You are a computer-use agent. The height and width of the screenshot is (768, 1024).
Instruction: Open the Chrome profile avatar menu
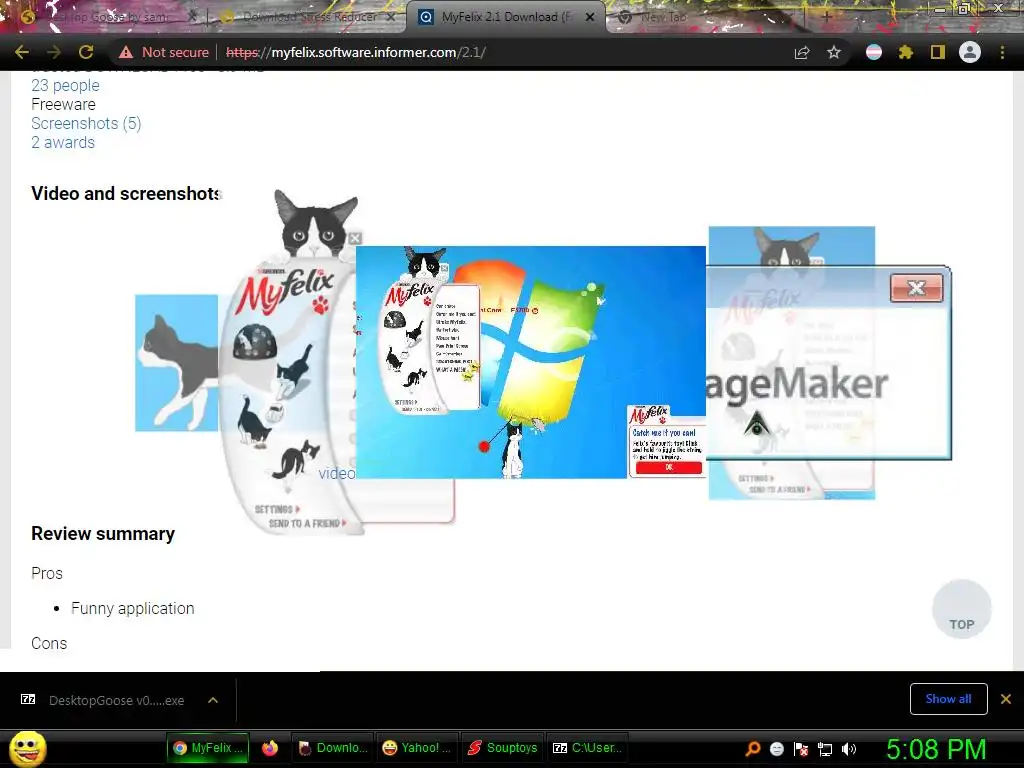[970, 52]
